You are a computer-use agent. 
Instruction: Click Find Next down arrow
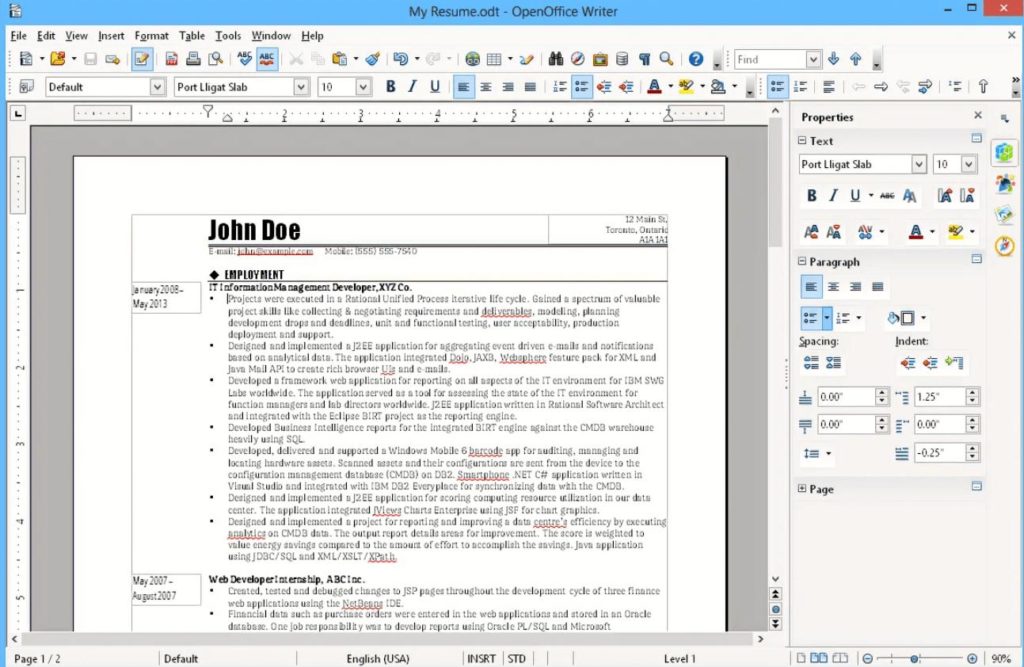coord(834,59)
